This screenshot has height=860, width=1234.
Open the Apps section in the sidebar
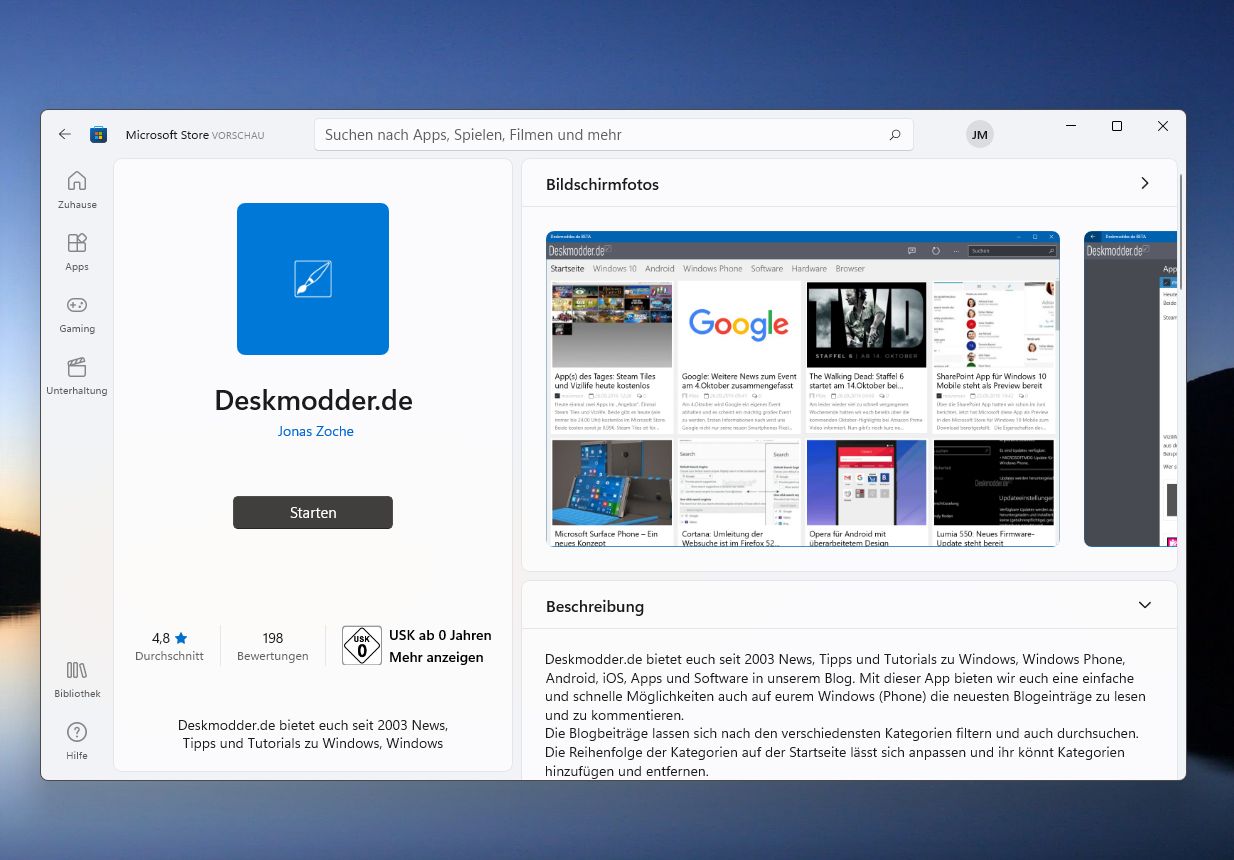[x=77, y=252]
